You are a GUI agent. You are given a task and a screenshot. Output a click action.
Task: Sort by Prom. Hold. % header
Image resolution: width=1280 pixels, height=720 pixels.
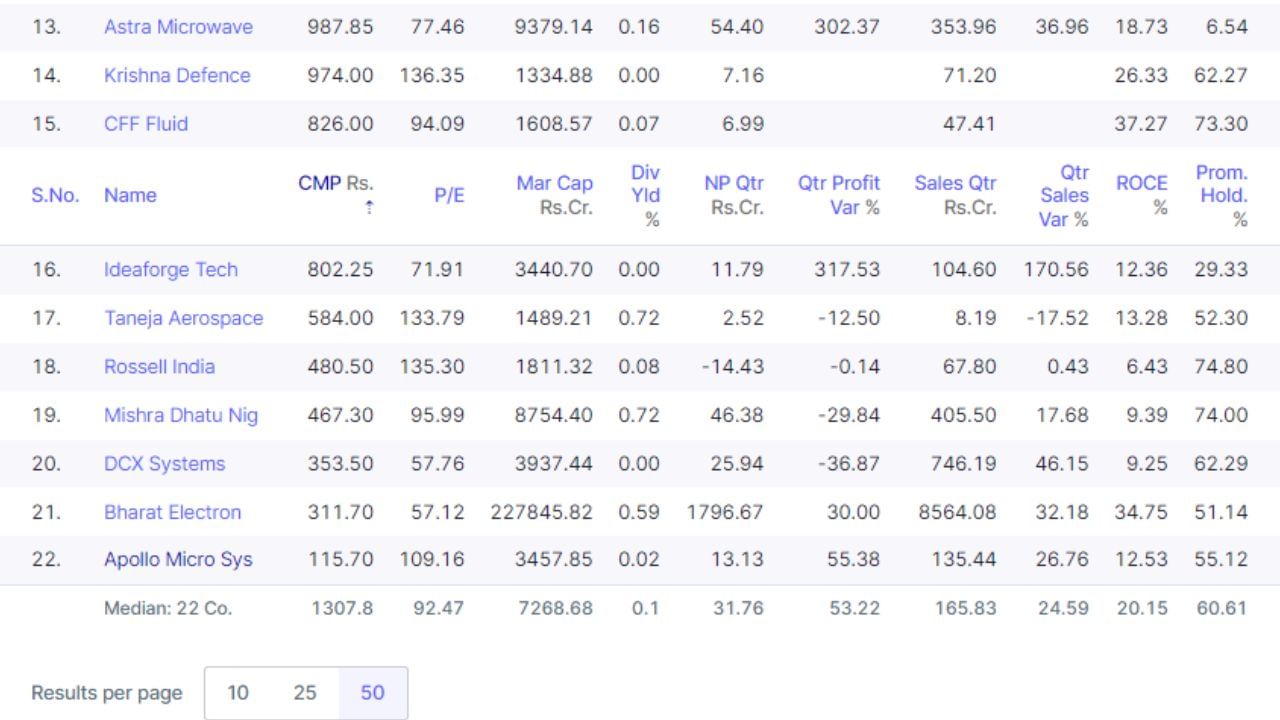1222,195
